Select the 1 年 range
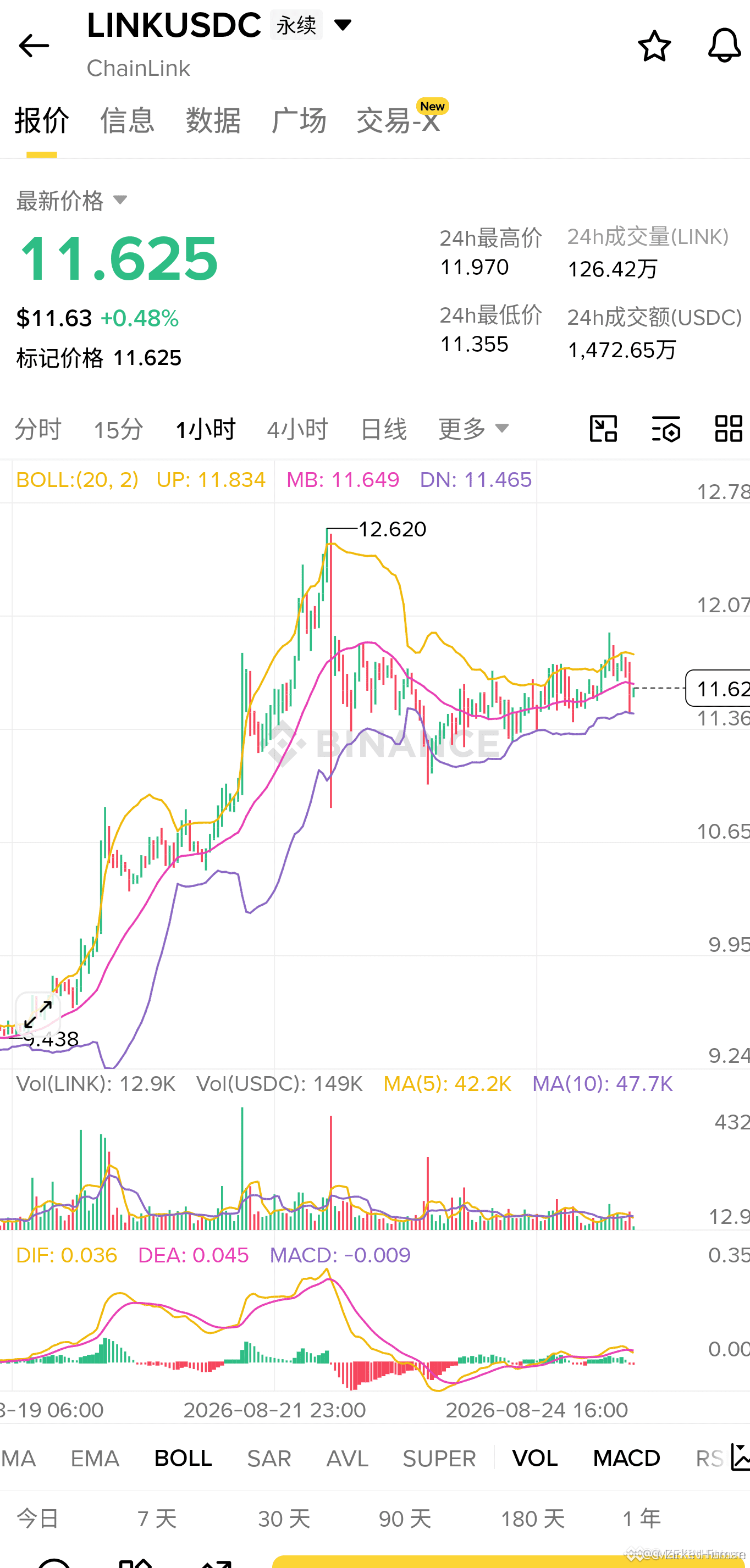The image size is (750, 1568). pyautogui.click(x=642, y=1518)
